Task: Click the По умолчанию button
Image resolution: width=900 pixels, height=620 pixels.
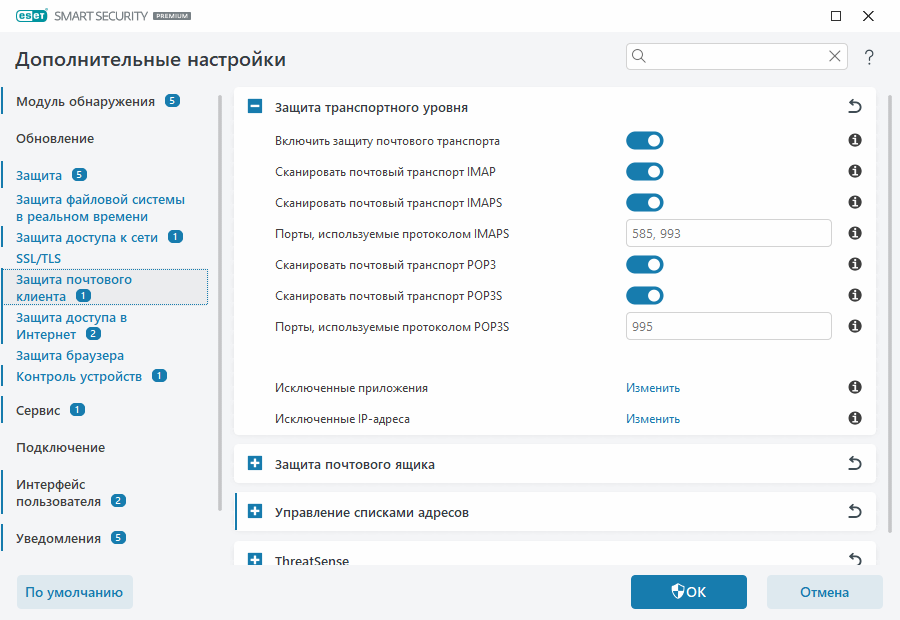Action: coord(74,592)
